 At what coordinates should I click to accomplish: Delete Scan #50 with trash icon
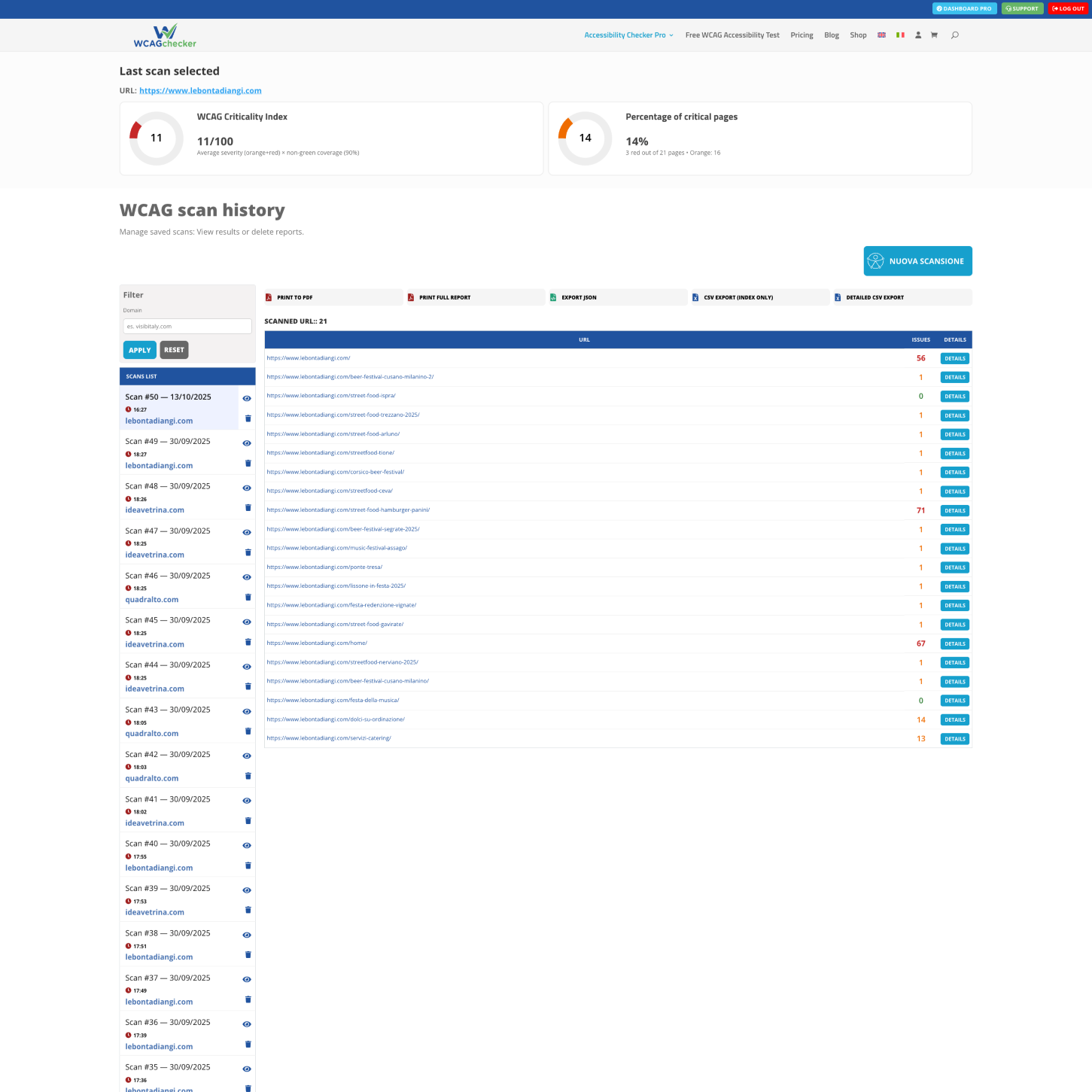(248, 418)
